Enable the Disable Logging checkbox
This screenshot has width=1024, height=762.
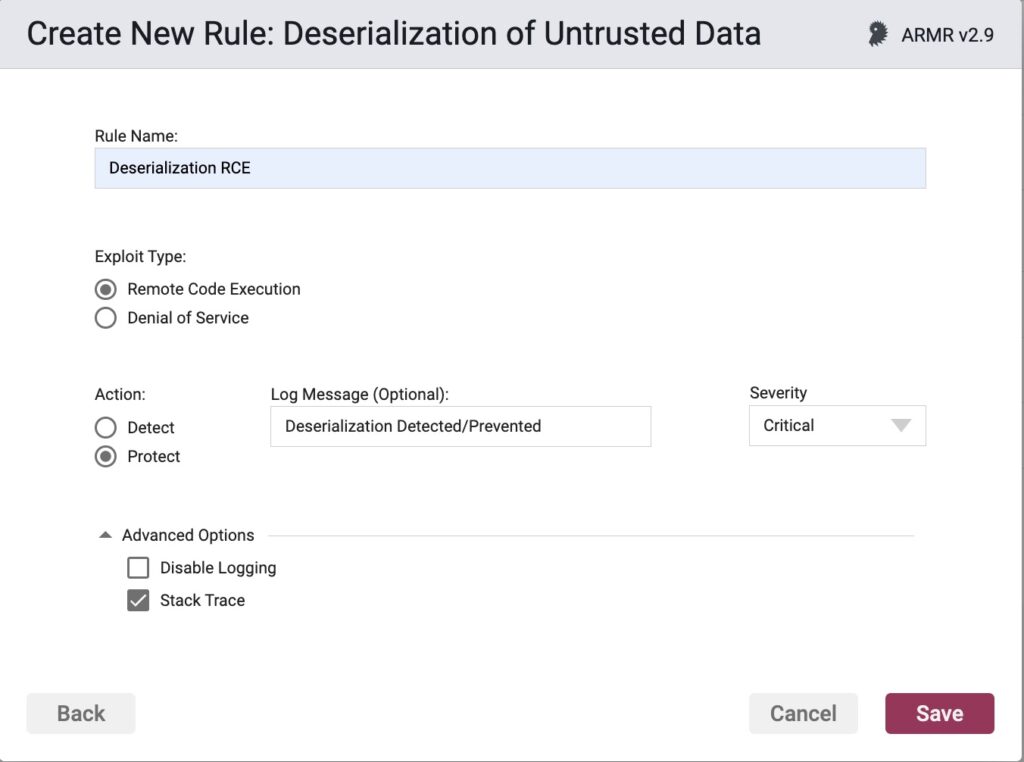point(137,567)
